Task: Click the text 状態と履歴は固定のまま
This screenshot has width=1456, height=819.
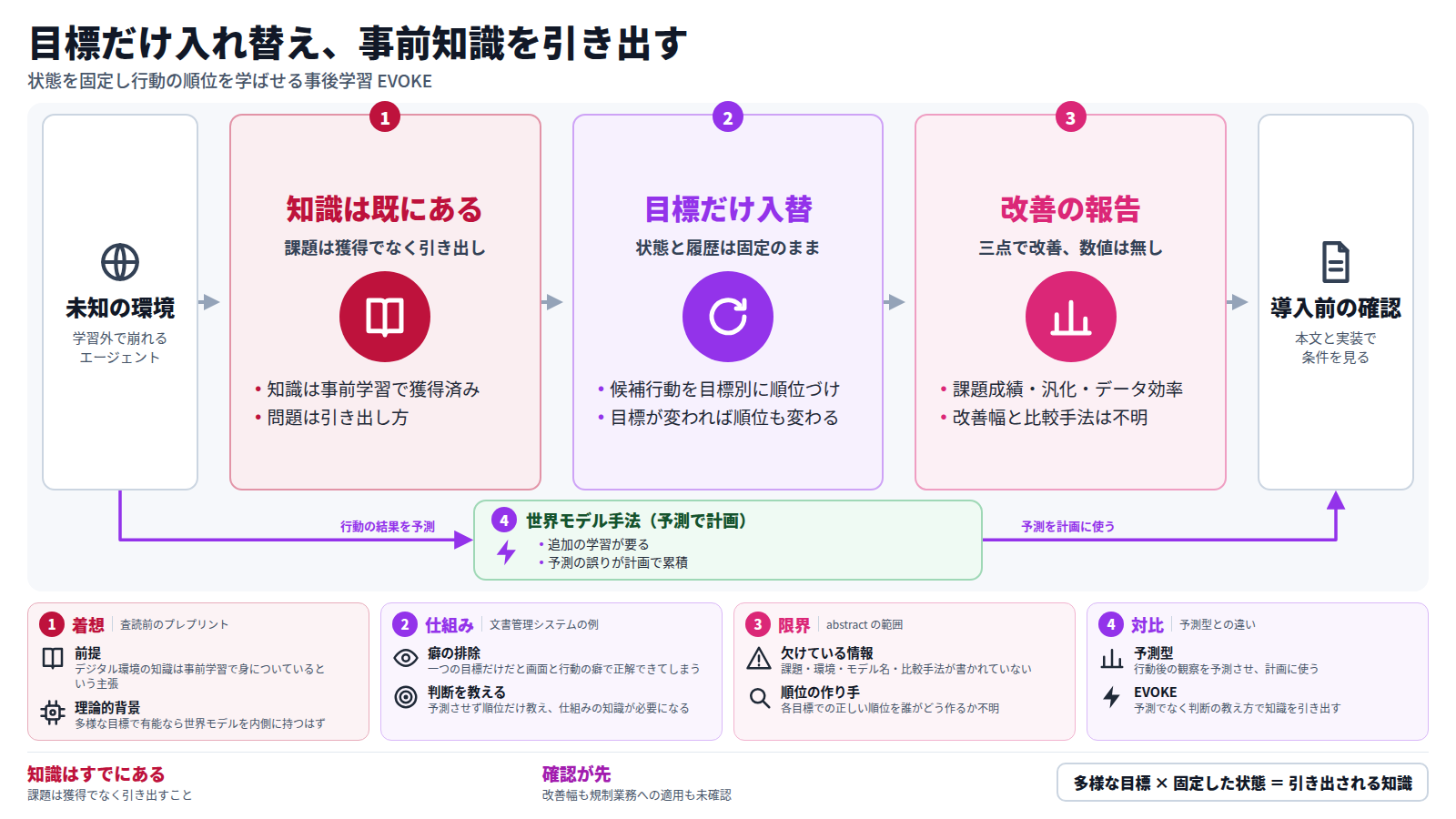Action: tap(728, 248)
